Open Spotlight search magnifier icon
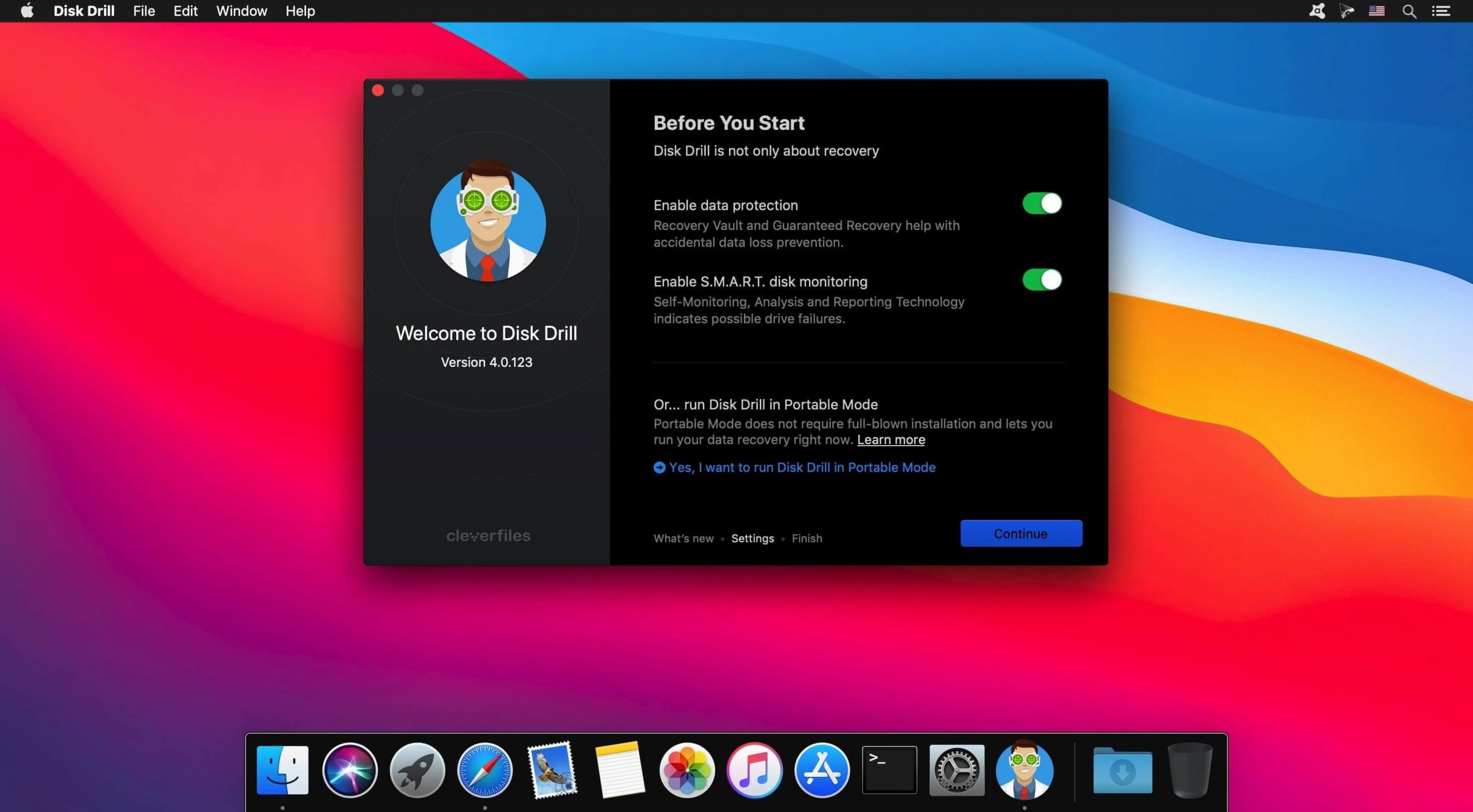 tap(1409, 11)
